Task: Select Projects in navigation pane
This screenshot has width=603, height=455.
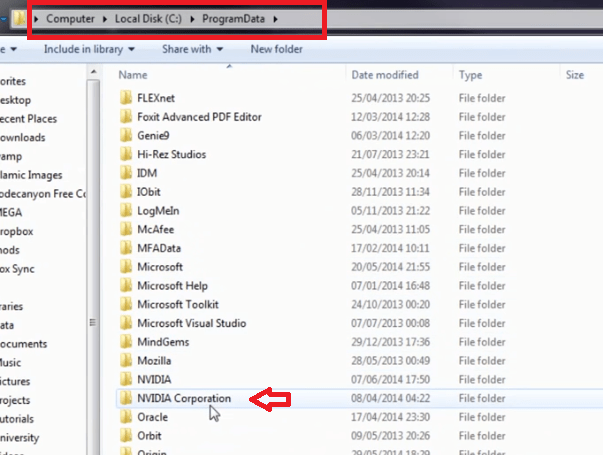Action: click(x=15, y=400)
